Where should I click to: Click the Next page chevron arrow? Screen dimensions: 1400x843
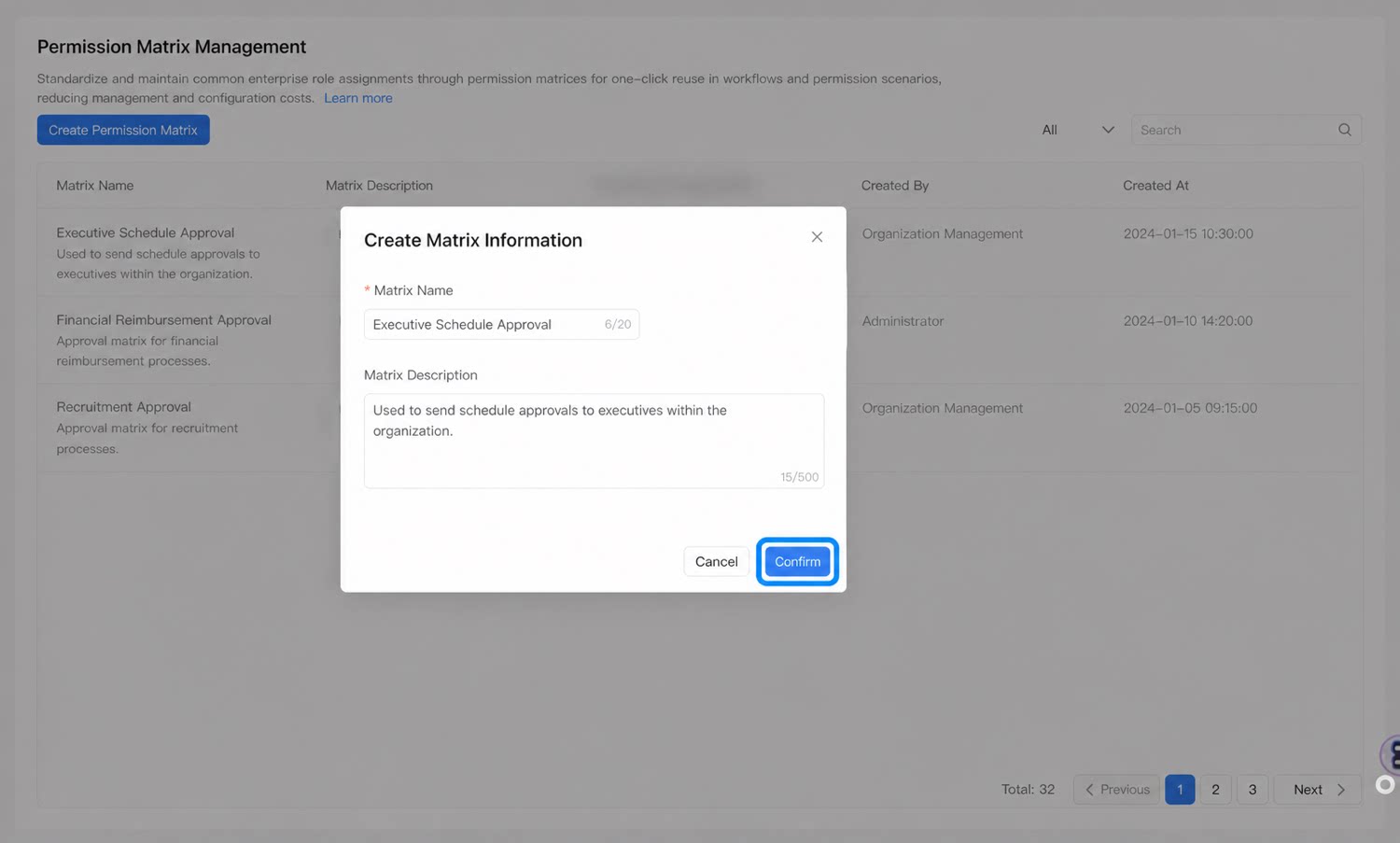tap(1341, 790)
